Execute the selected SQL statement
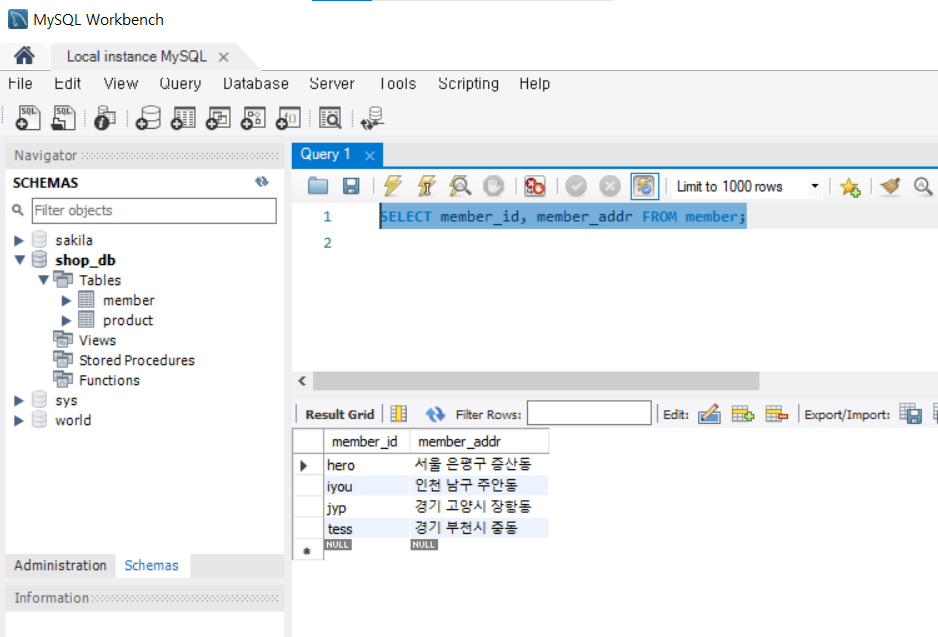This screenshot has height=637, width=938. coord(392,186)
